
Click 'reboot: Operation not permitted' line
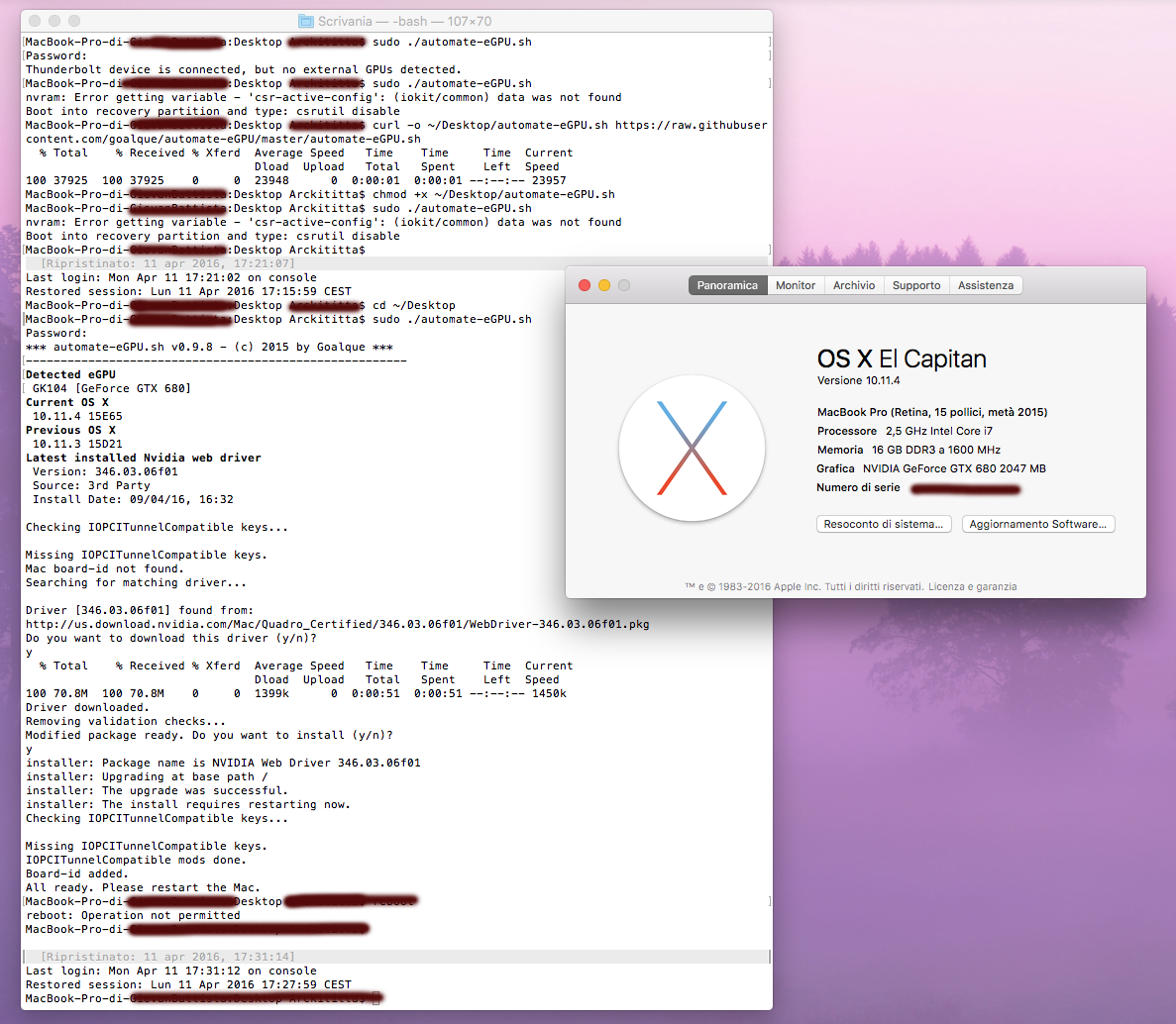point(133,915)
